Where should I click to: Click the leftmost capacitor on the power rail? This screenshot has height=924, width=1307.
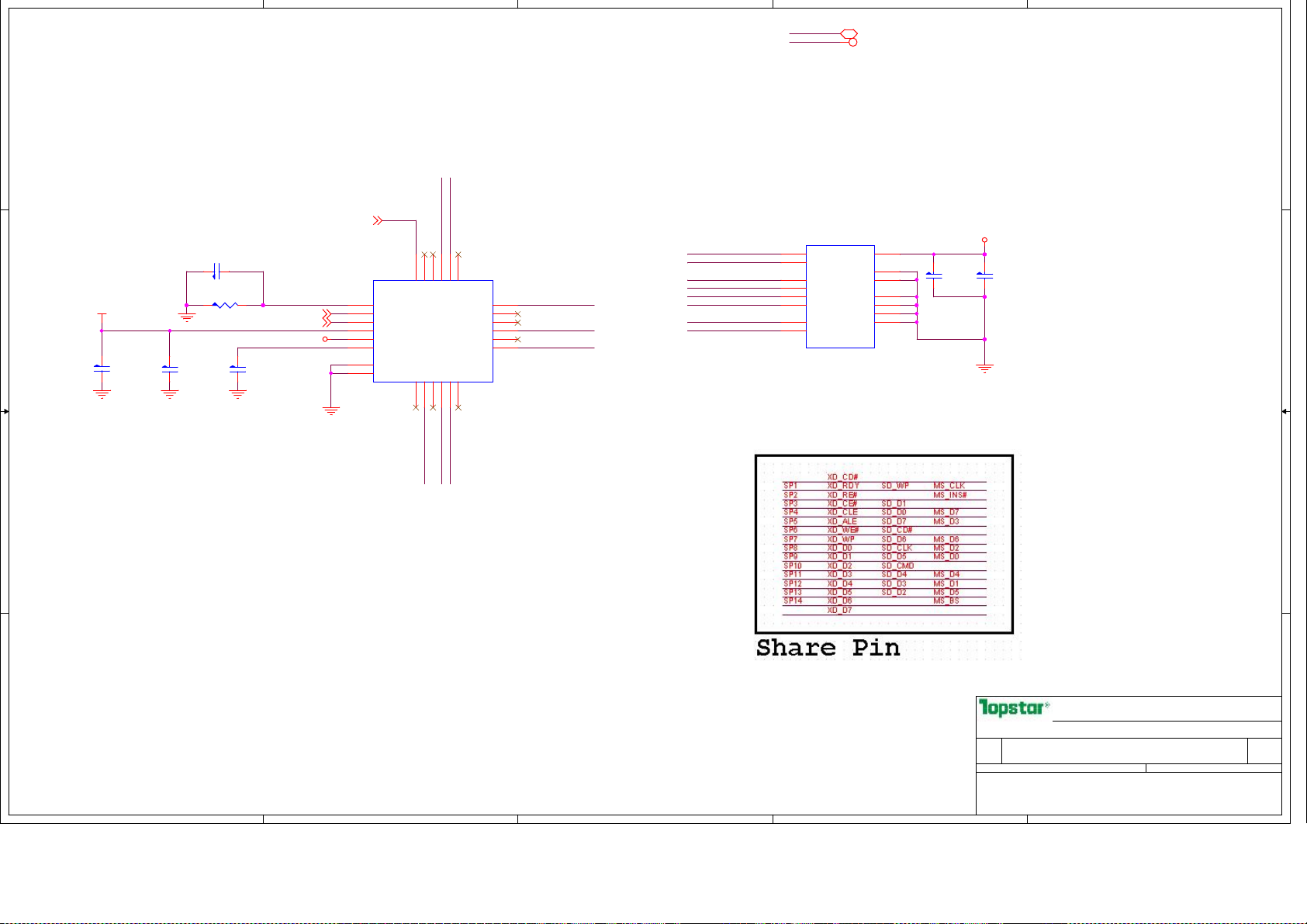click(x=102, y=369)
